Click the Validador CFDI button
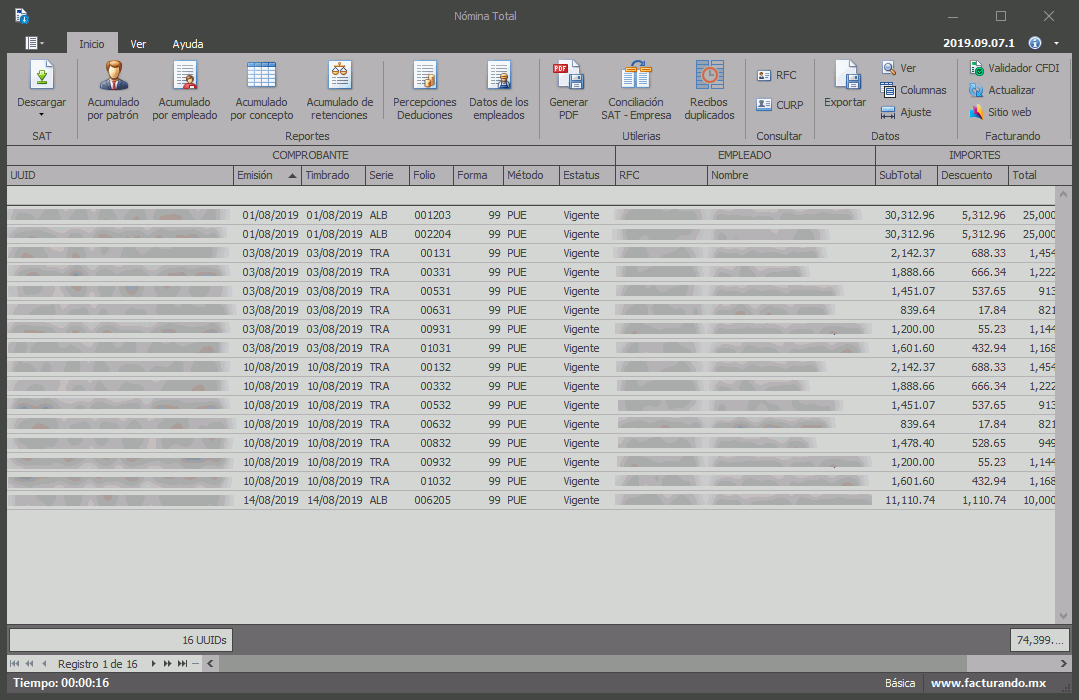 1014,68
